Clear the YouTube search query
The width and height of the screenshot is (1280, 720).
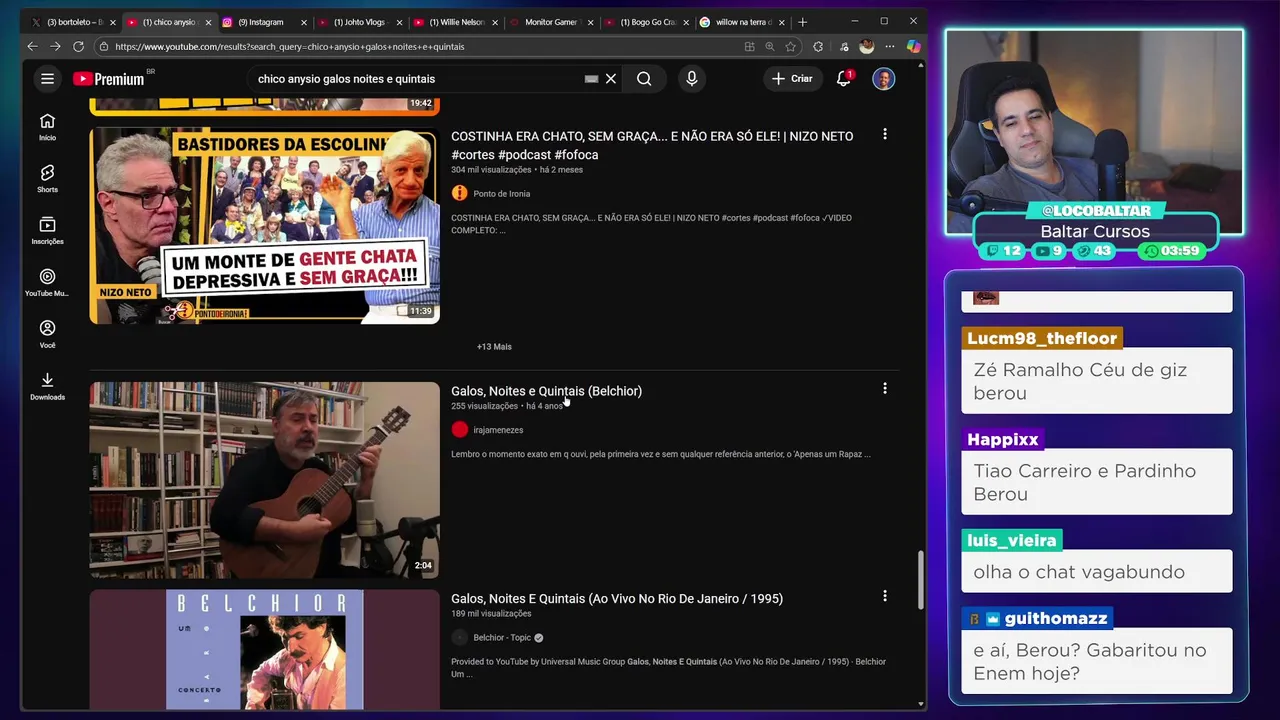point(611,79)
